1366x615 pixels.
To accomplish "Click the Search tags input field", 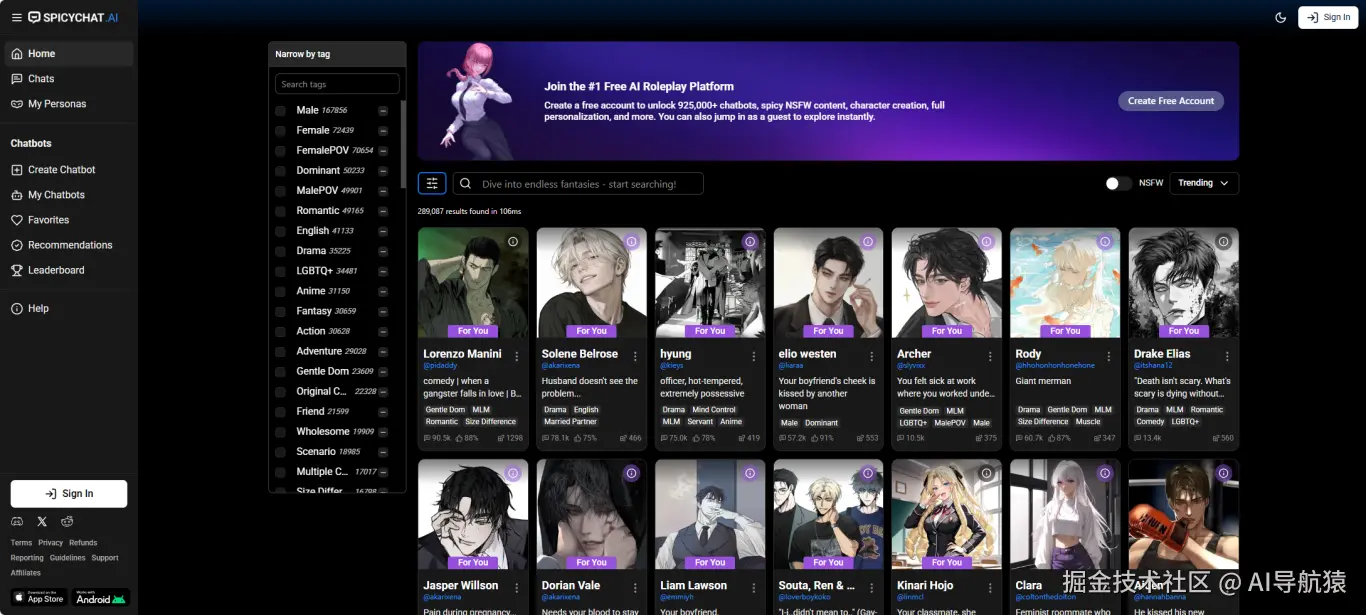I will [337, 84].
